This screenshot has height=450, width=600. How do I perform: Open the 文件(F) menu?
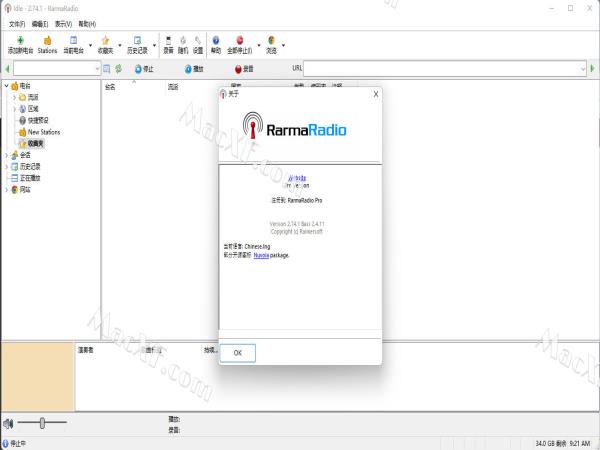click(17, 24)
